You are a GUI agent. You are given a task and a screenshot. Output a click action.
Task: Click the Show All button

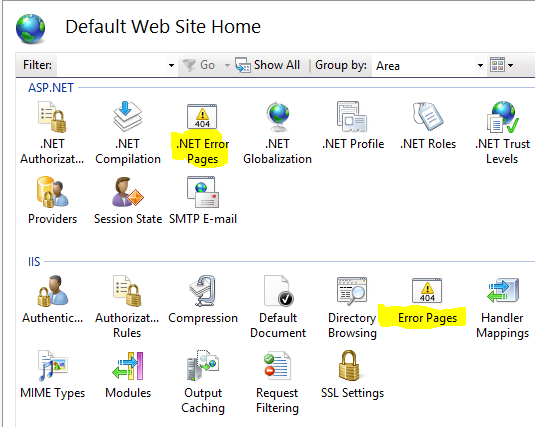268,65
